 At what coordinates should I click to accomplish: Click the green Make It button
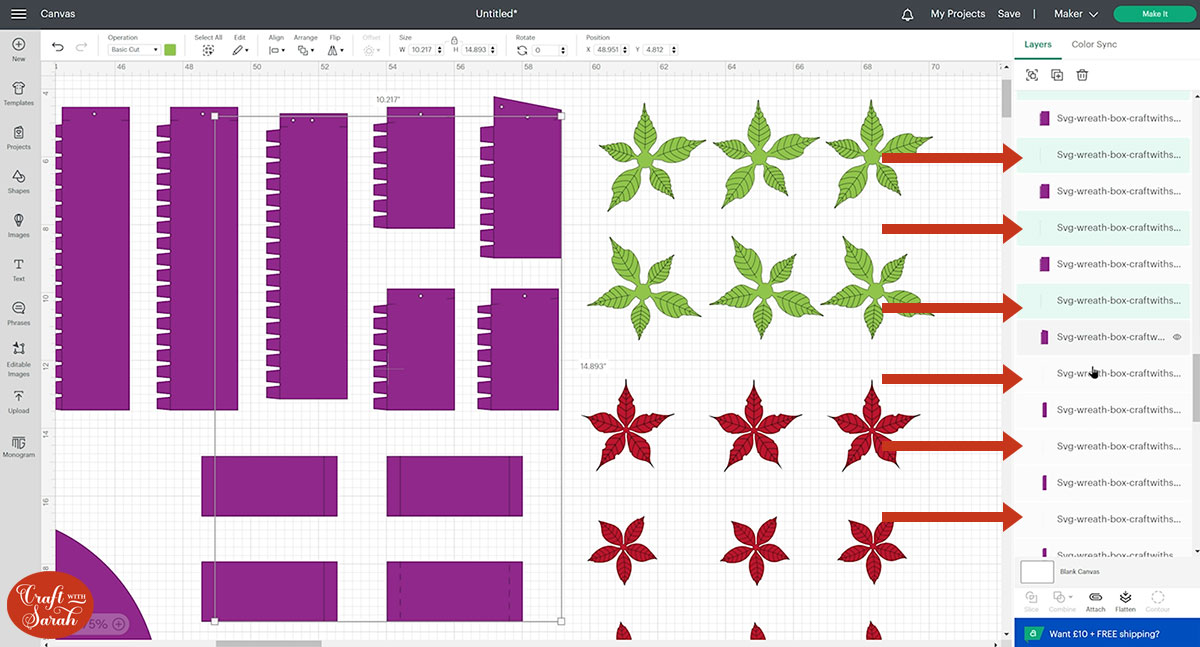click(x=1154, y=14)
